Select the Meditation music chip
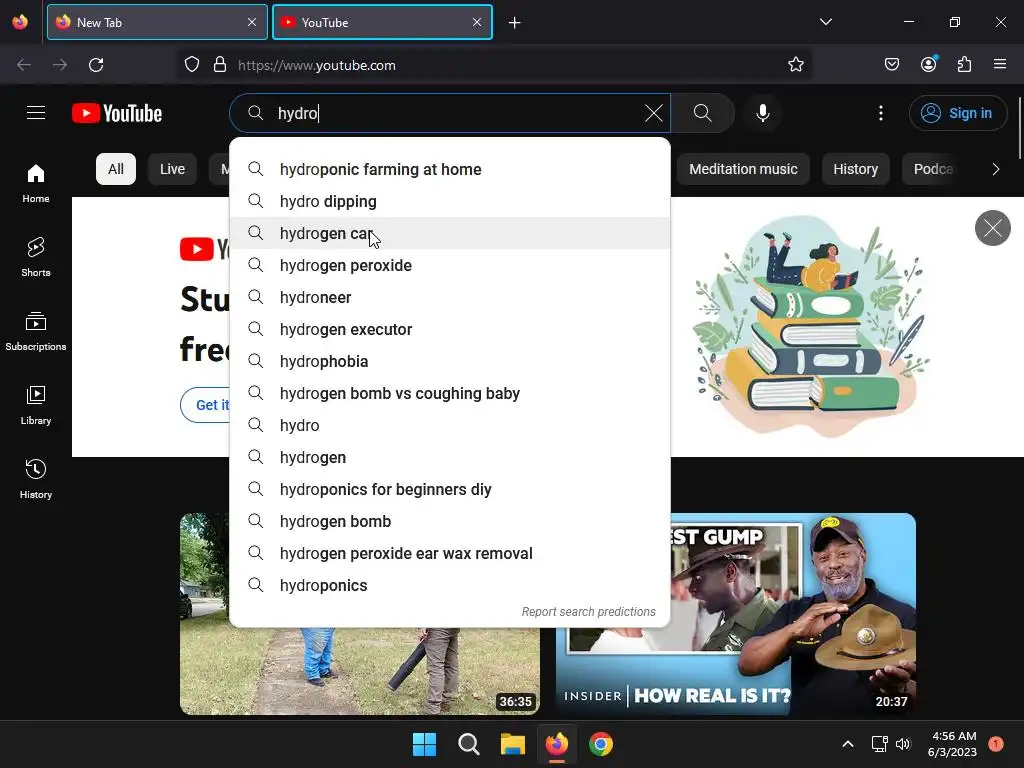 (743, 169)
